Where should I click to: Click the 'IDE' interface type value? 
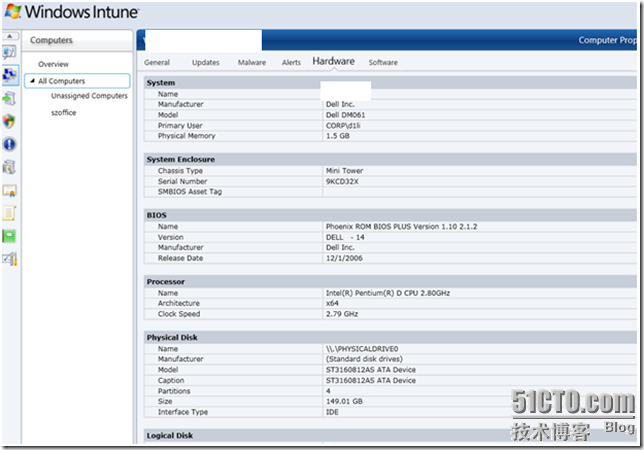(x=332, y=412)
